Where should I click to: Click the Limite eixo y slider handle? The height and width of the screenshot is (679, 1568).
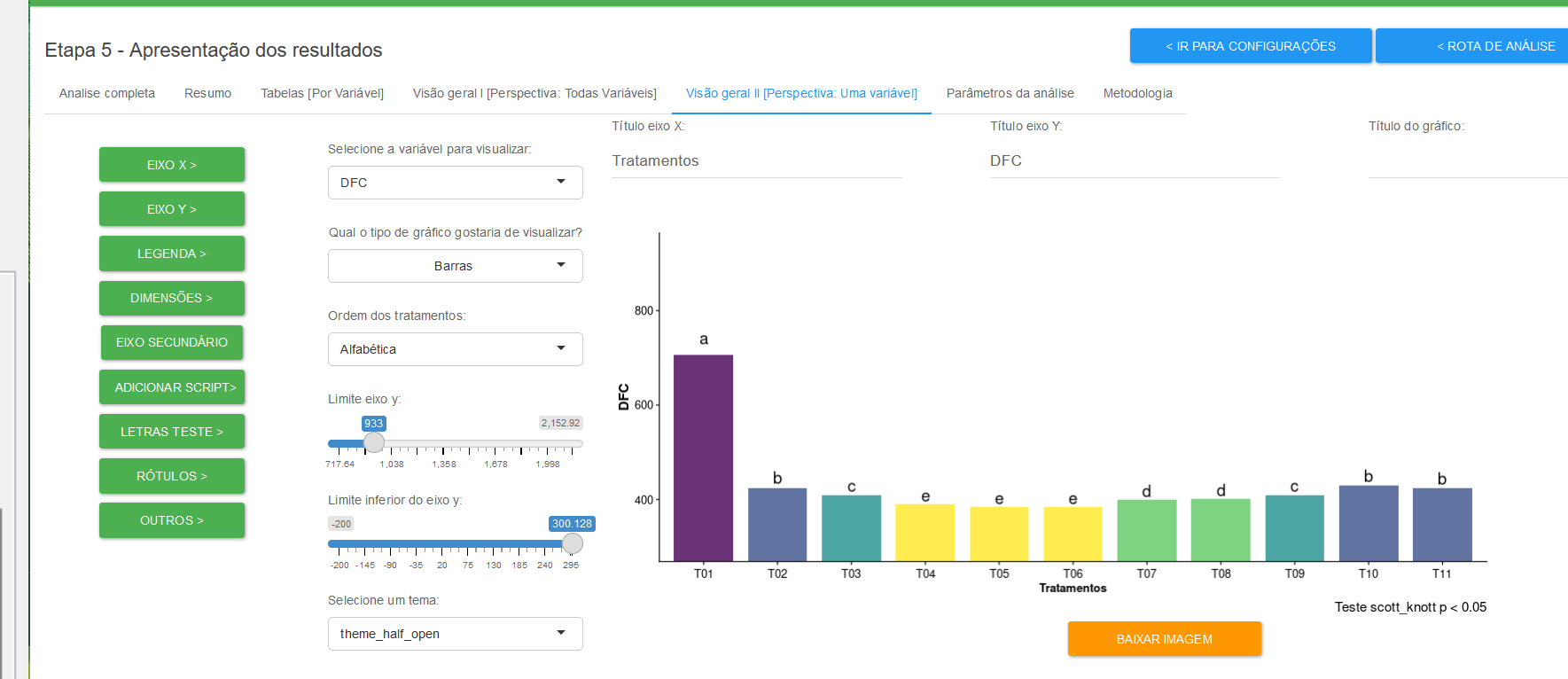pos(374,442)
